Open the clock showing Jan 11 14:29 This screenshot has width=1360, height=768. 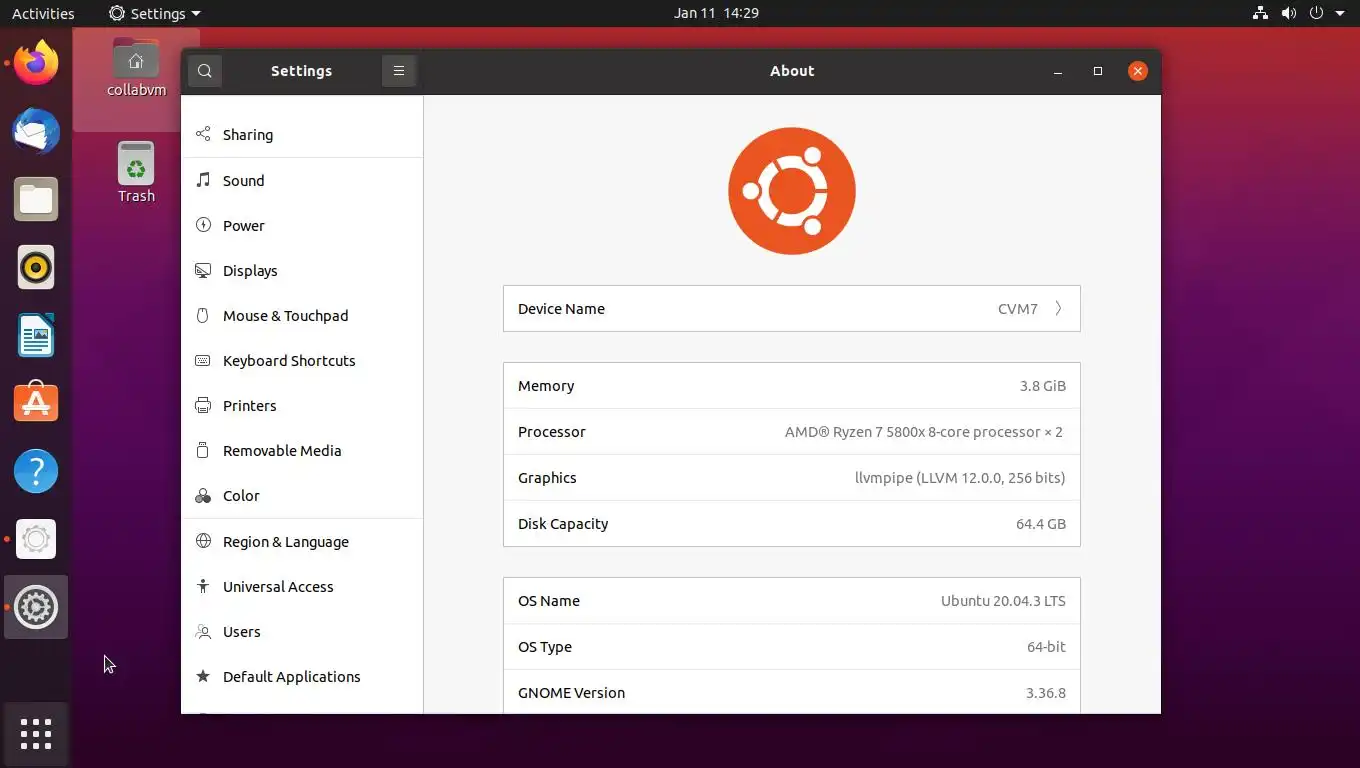[x=716, y=13]
